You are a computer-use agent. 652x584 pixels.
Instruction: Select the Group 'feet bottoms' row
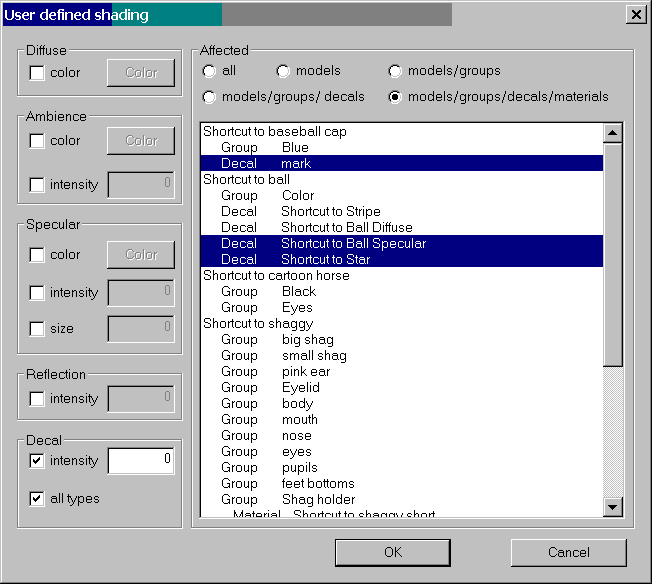click(402, 484)
